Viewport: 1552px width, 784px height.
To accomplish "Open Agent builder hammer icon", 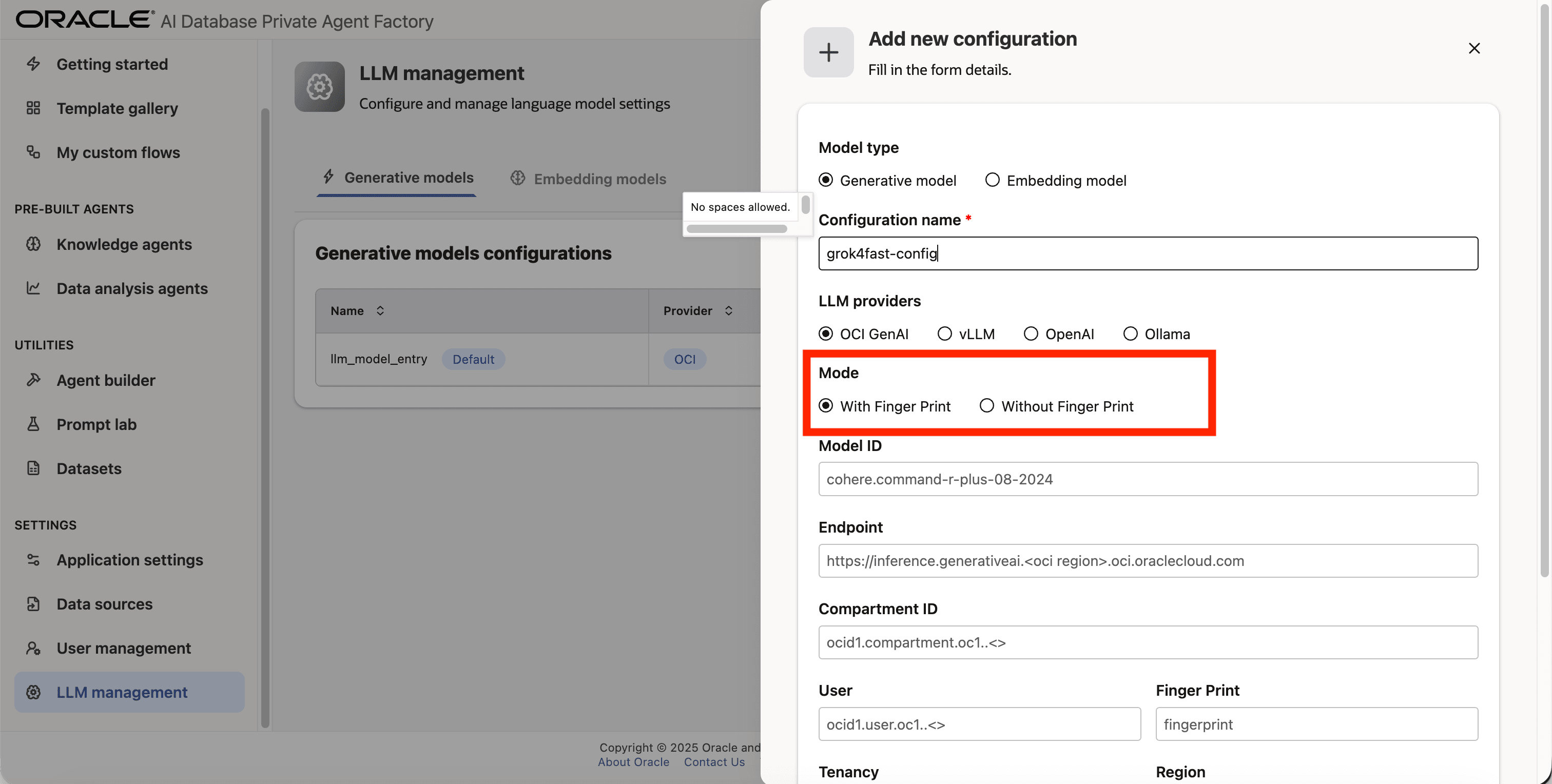I will pyautogui.click(x=33, y=380).
